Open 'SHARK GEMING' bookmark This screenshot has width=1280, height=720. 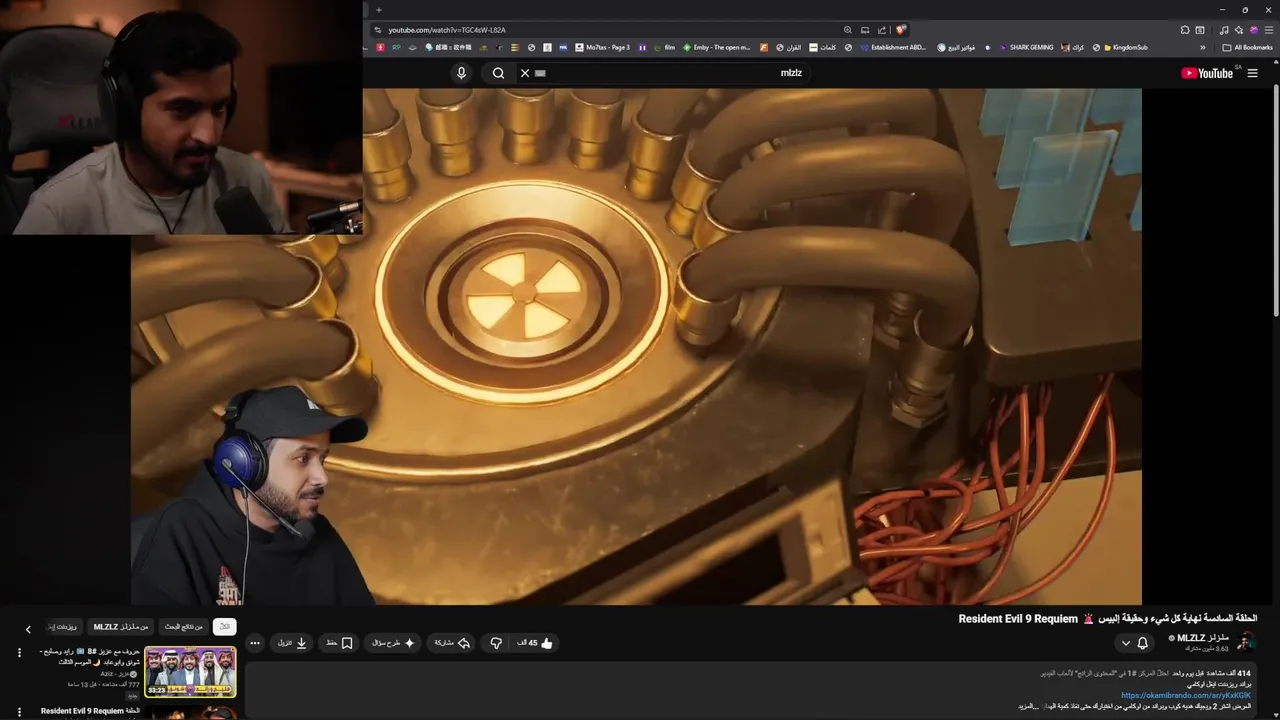[x=1025, y=47]
